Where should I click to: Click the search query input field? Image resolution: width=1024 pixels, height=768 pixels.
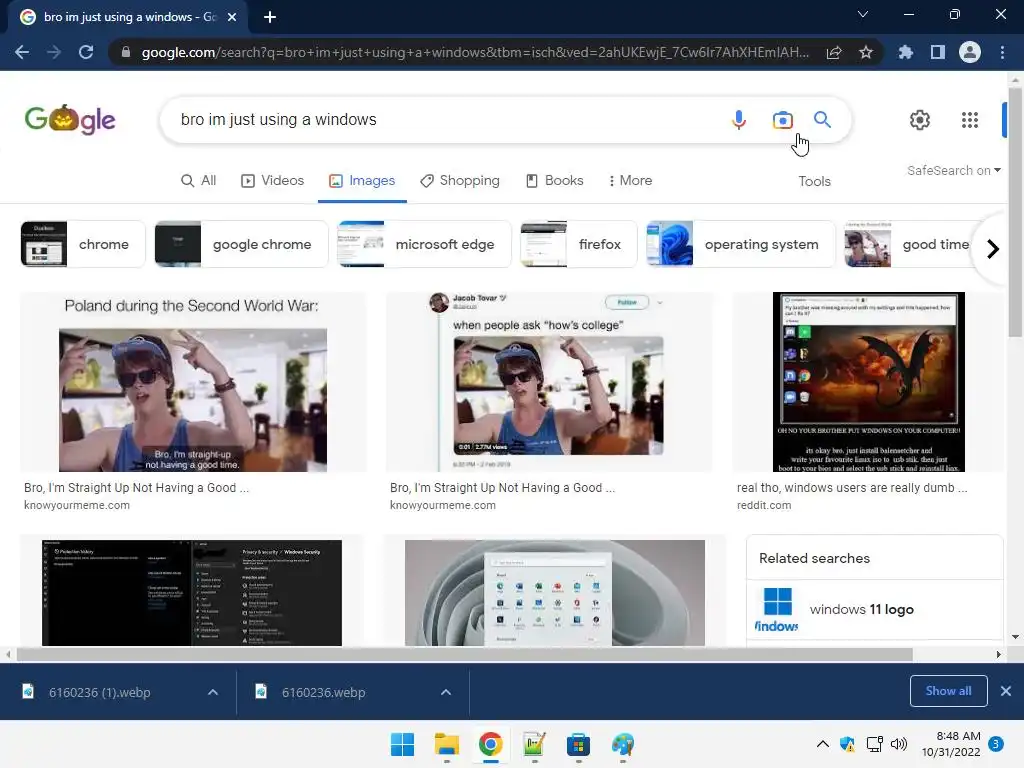coord(444,120)
